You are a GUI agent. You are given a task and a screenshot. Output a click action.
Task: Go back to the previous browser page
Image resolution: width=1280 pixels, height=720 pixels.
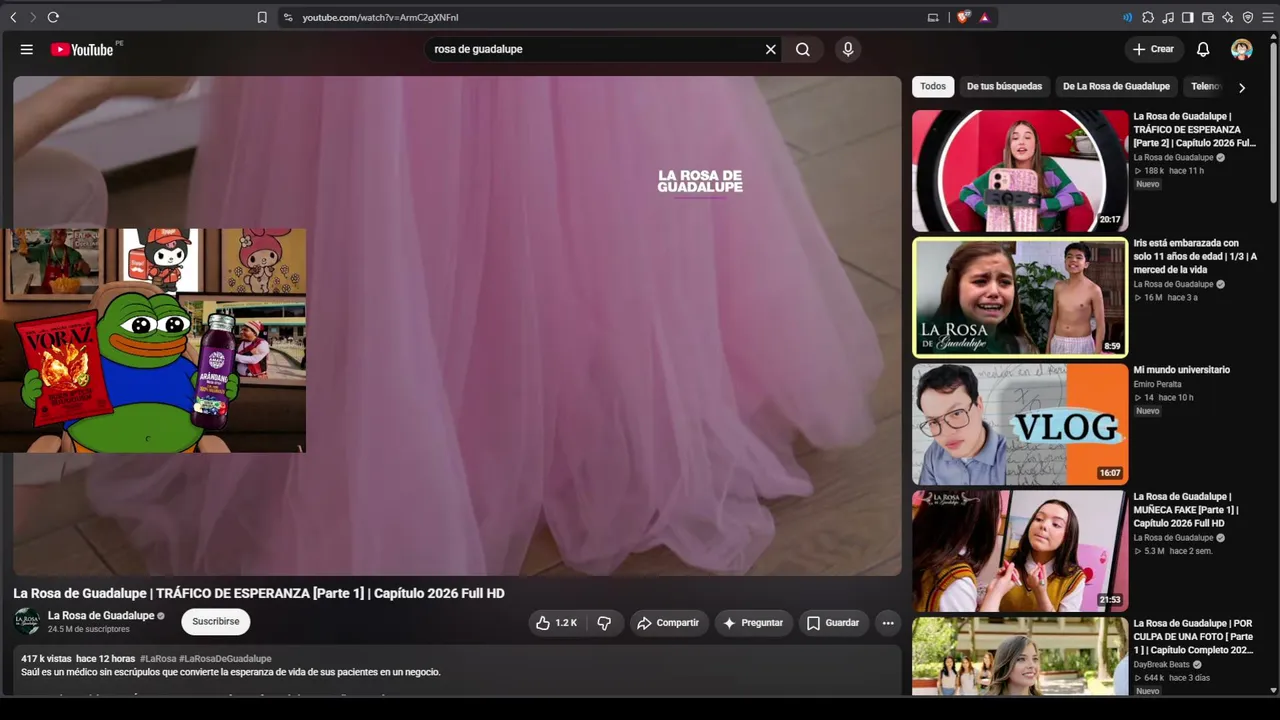pyautogui.click(x=13, y=17)
